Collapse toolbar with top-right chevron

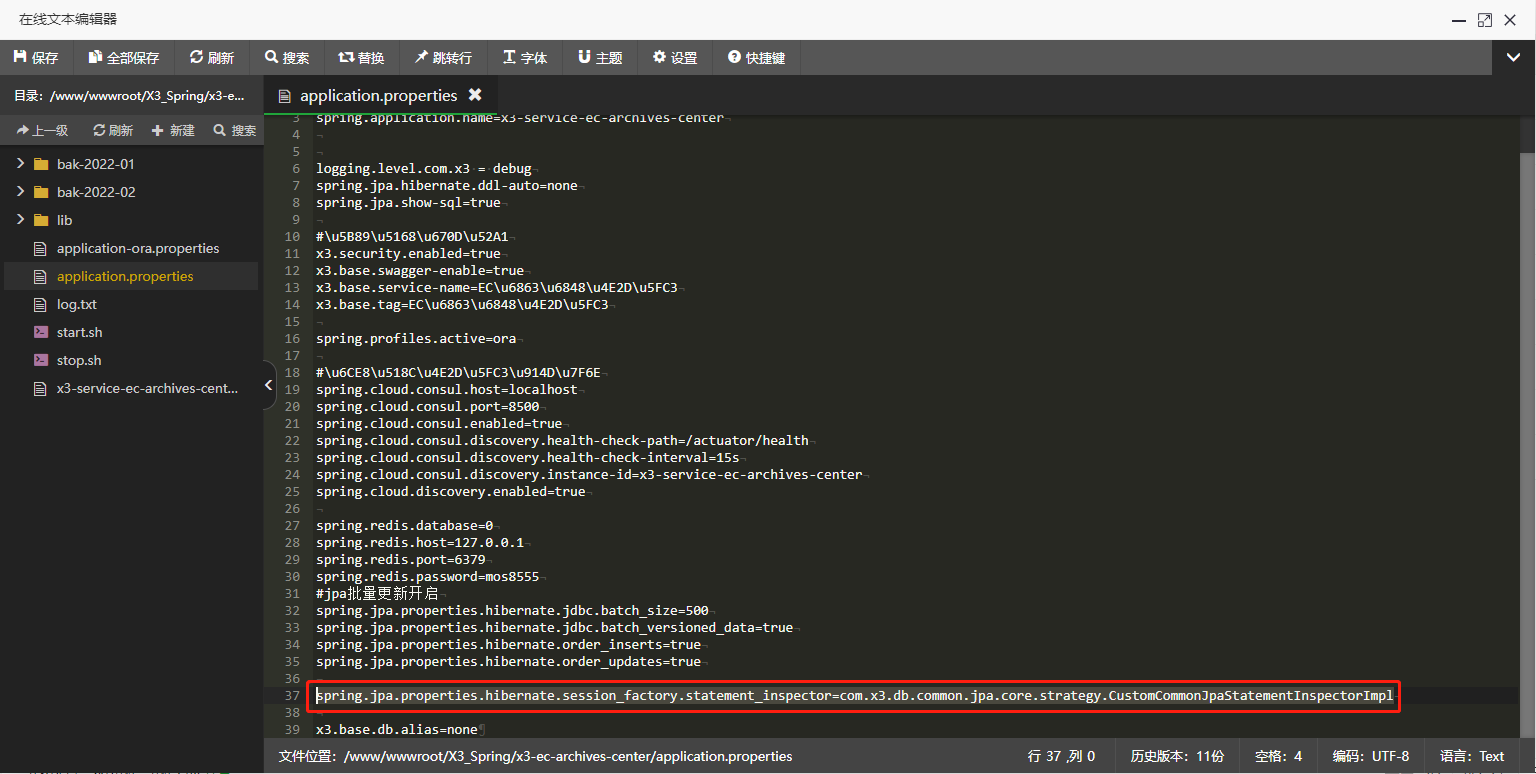1514,58
